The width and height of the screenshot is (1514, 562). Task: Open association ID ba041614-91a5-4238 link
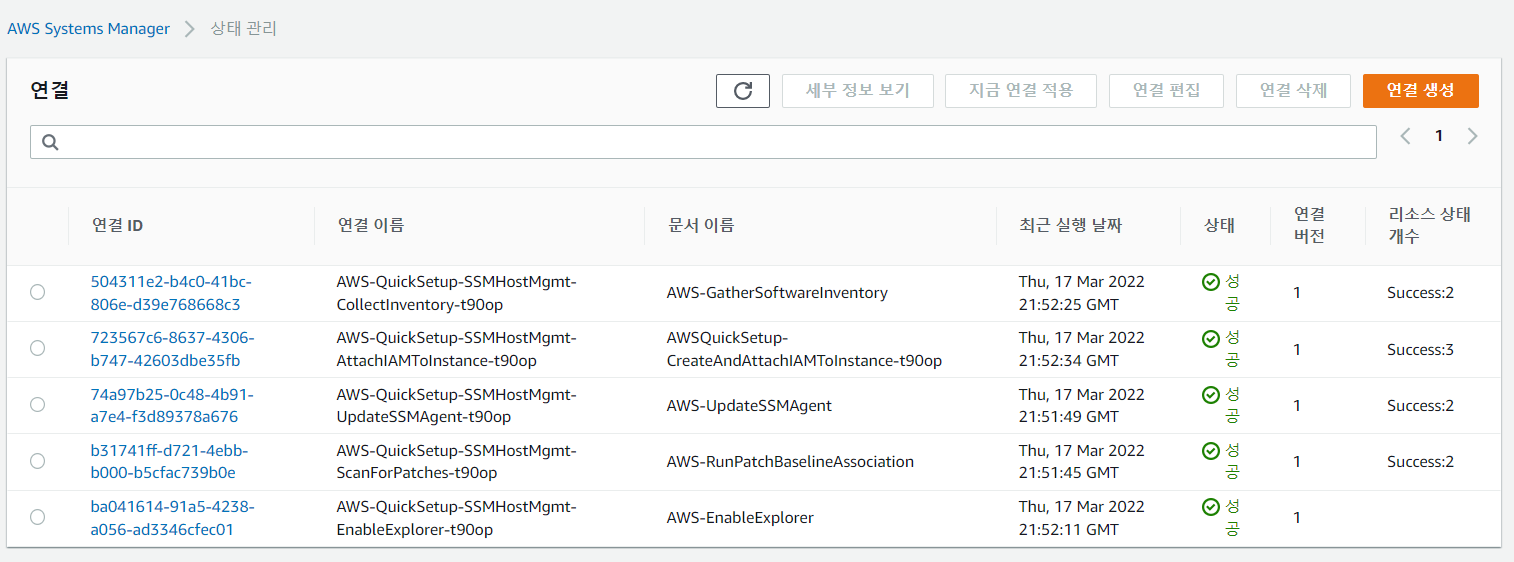(x=173, y=518)
